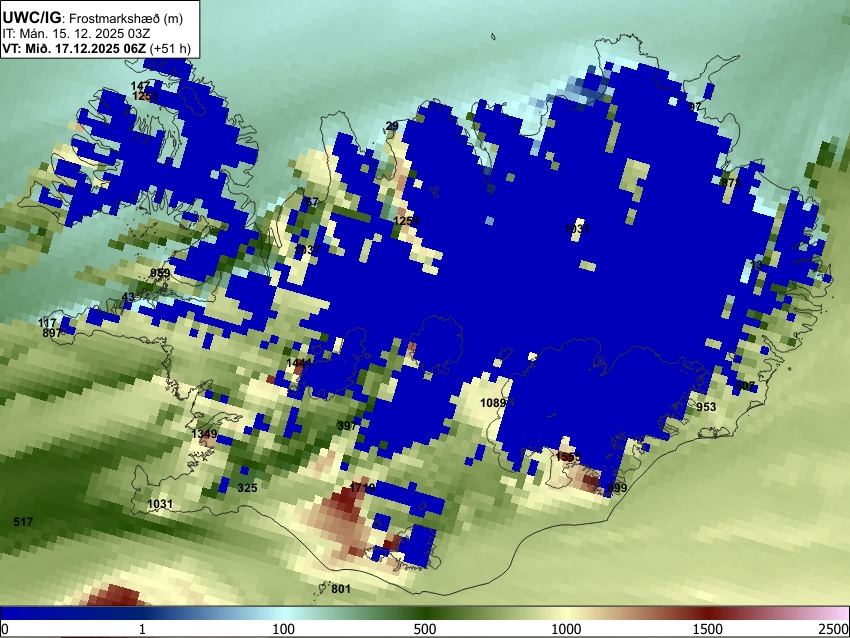
Task: Click the map value 517 over the ocean
Action: click(x=23, y=521)
